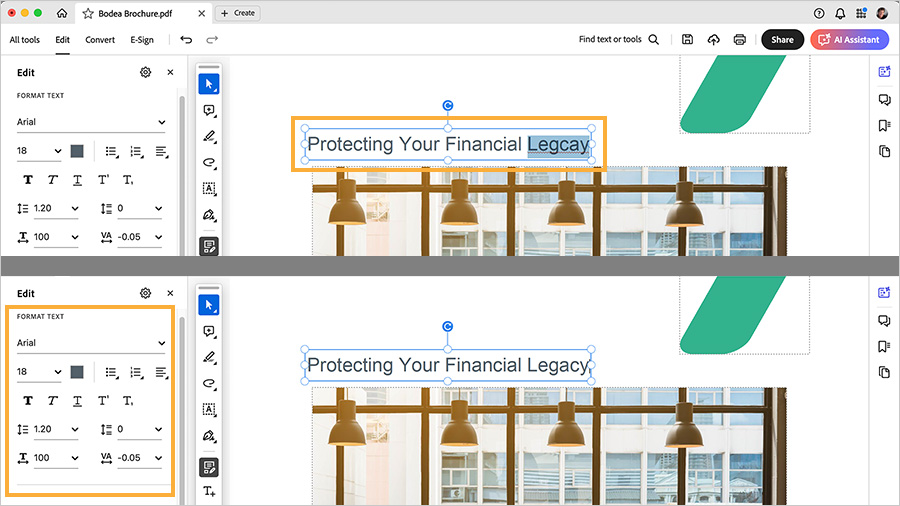
Task: Expand the Arial font dropdown in upper panel
Action: click(91, 122)
